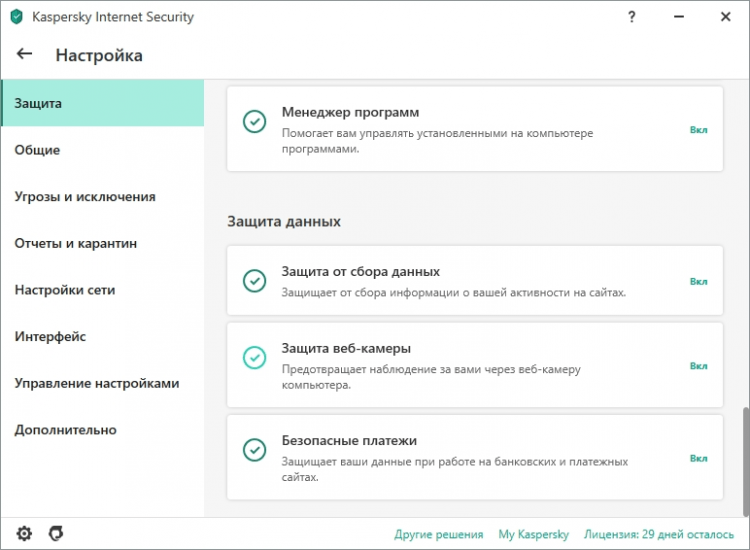Open settings via the bottom gear icon
Viewport: 750px width, 550px height.
(24, 534)
